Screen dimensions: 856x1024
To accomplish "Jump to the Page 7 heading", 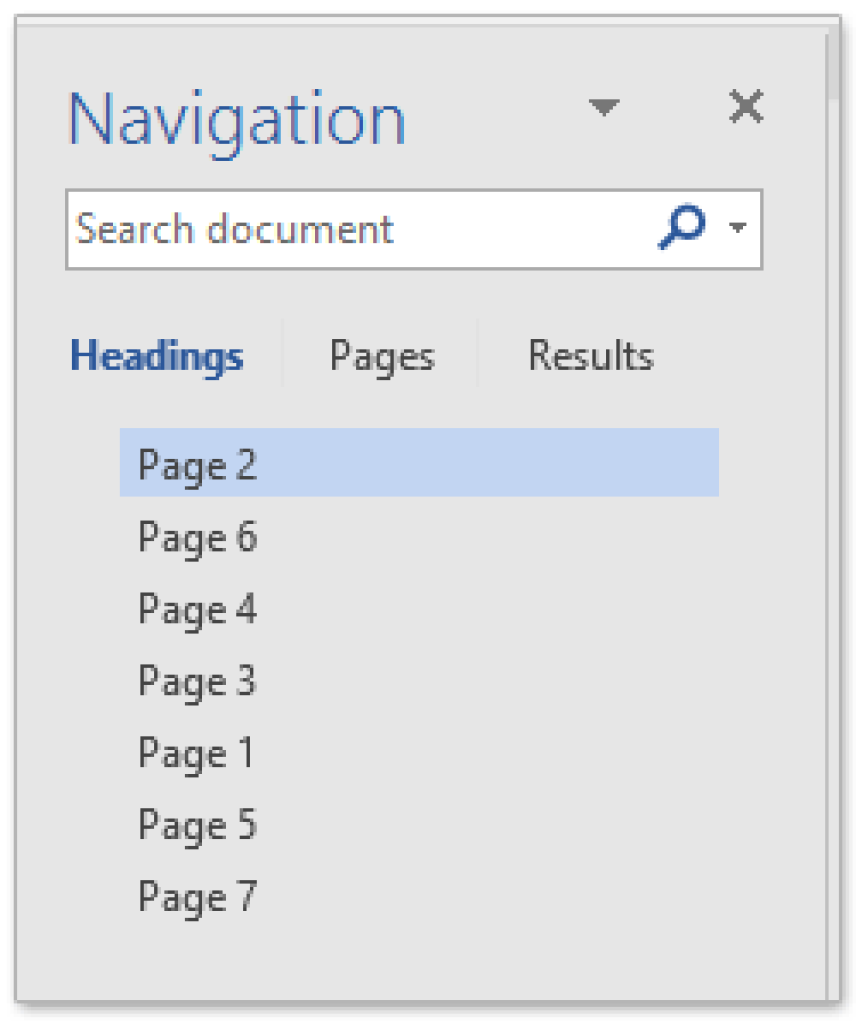I will pos(197,897).
